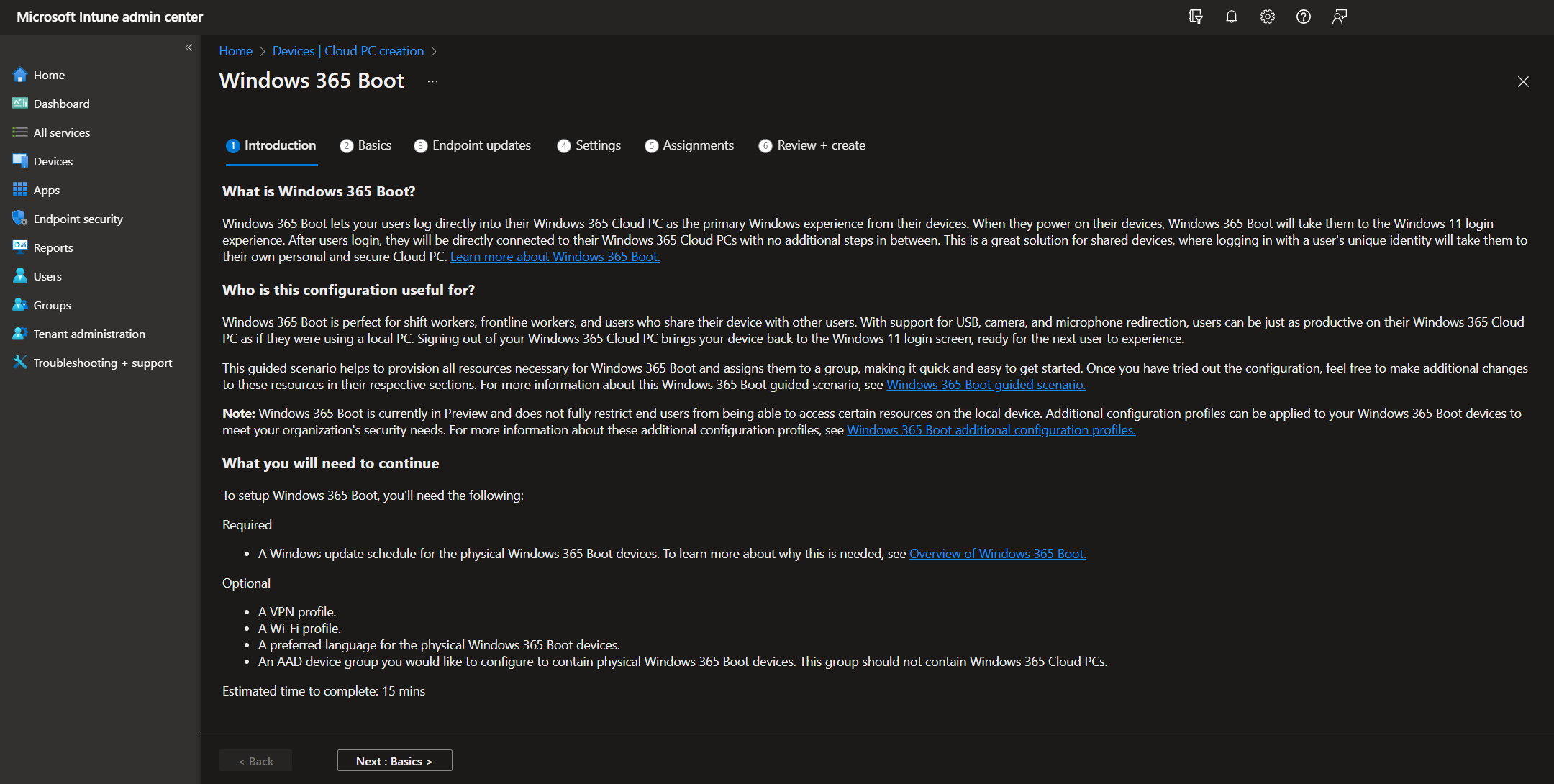Open Overview of Windows 365 Boot link
1554x784 pixels.
998,554
